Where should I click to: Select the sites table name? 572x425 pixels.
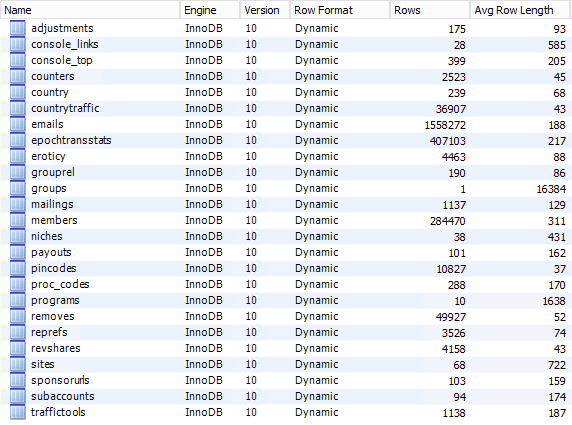(43, 364)
